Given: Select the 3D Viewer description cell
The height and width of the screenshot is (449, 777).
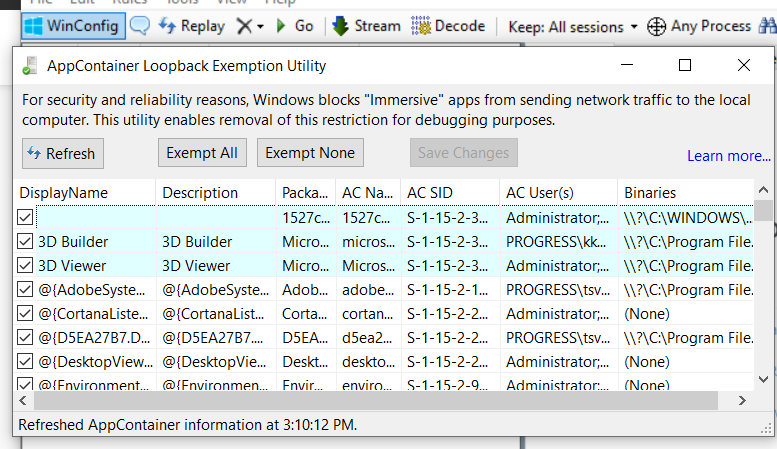Looking at the screenshot, I should point(216,266).
